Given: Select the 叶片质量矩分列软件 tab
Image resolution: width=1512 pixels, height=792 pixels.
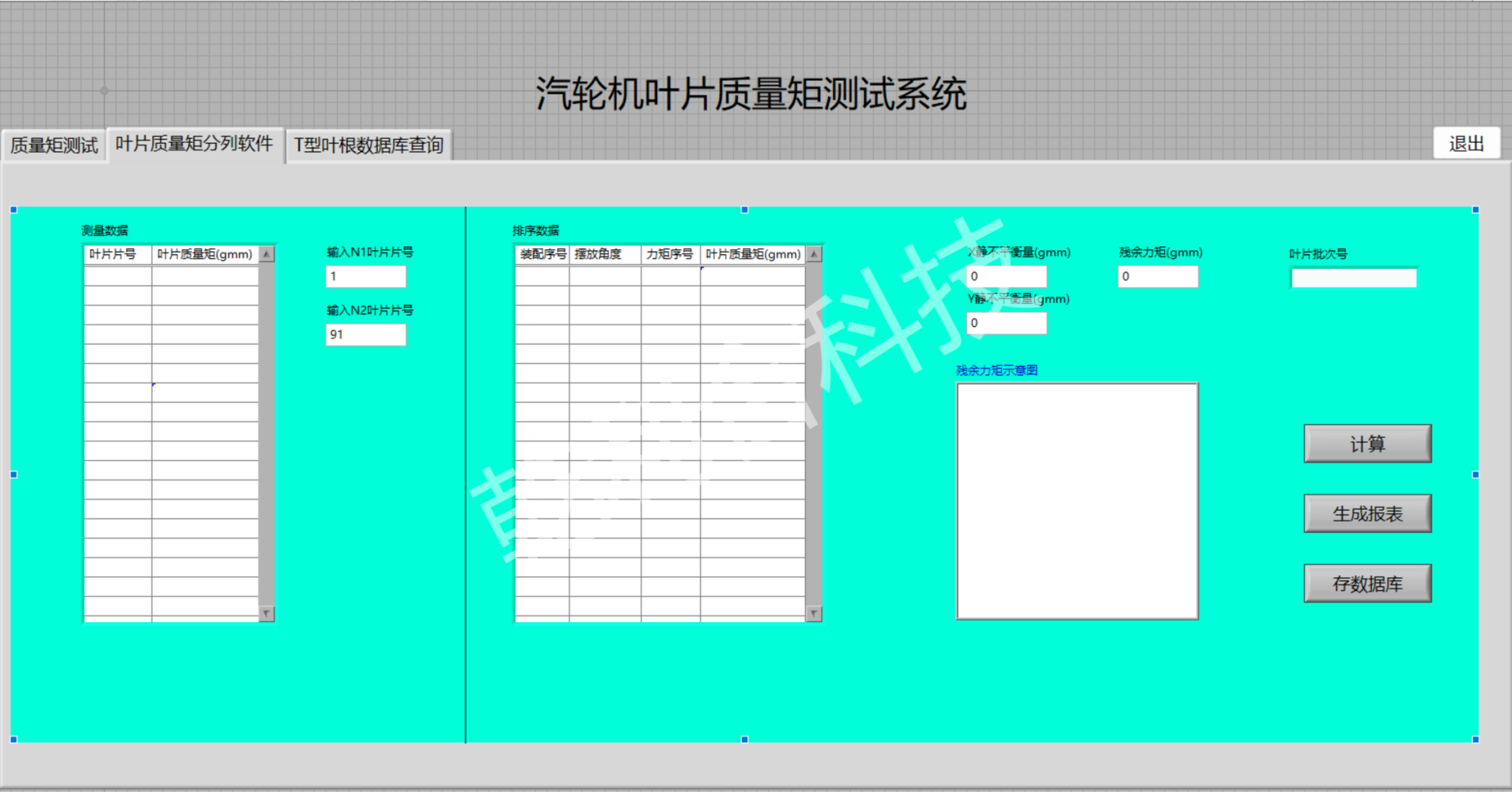Looking at the screenshot, I should 194,144.
